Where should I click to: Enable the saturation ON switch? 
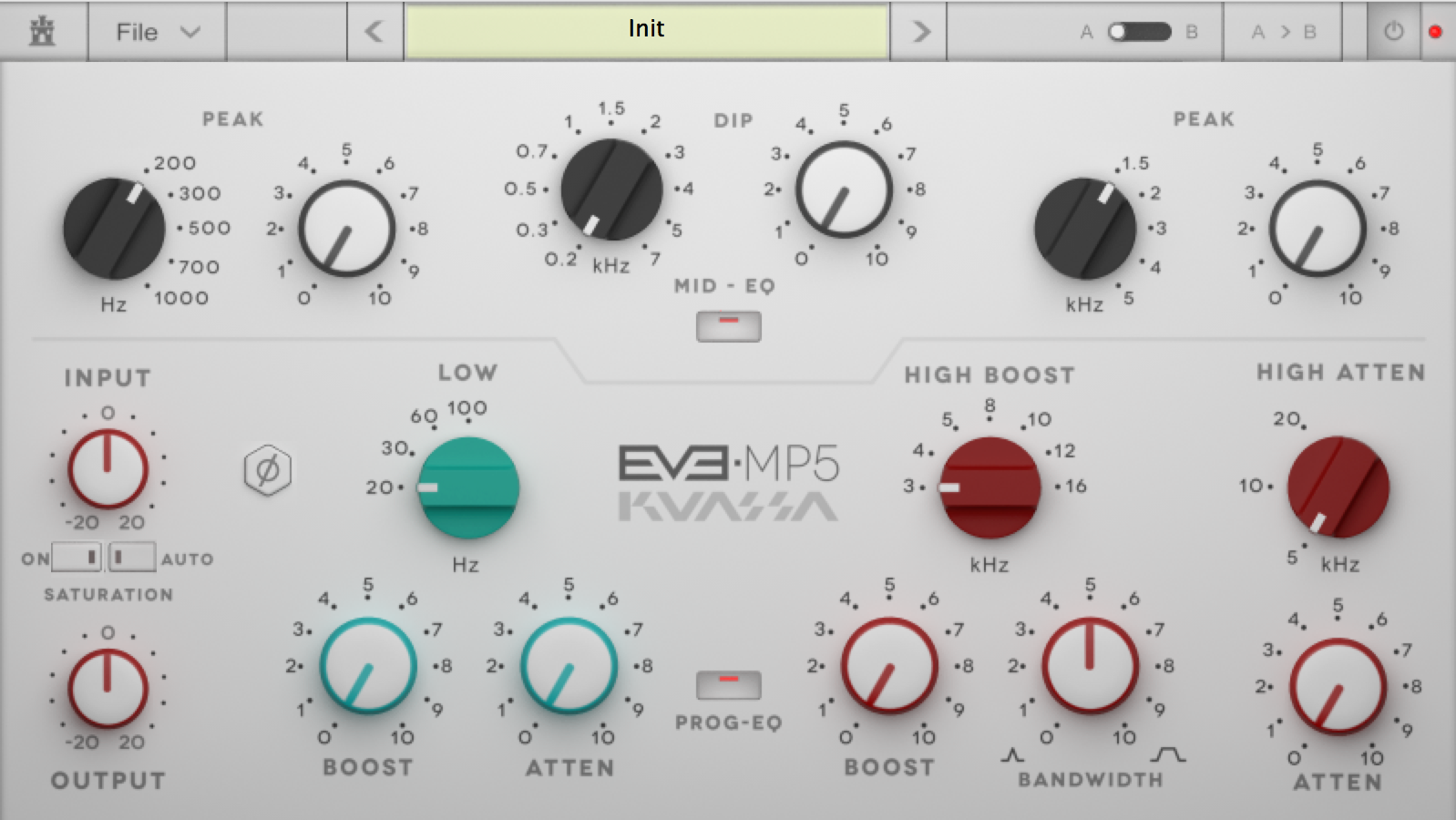pos(77,557)
